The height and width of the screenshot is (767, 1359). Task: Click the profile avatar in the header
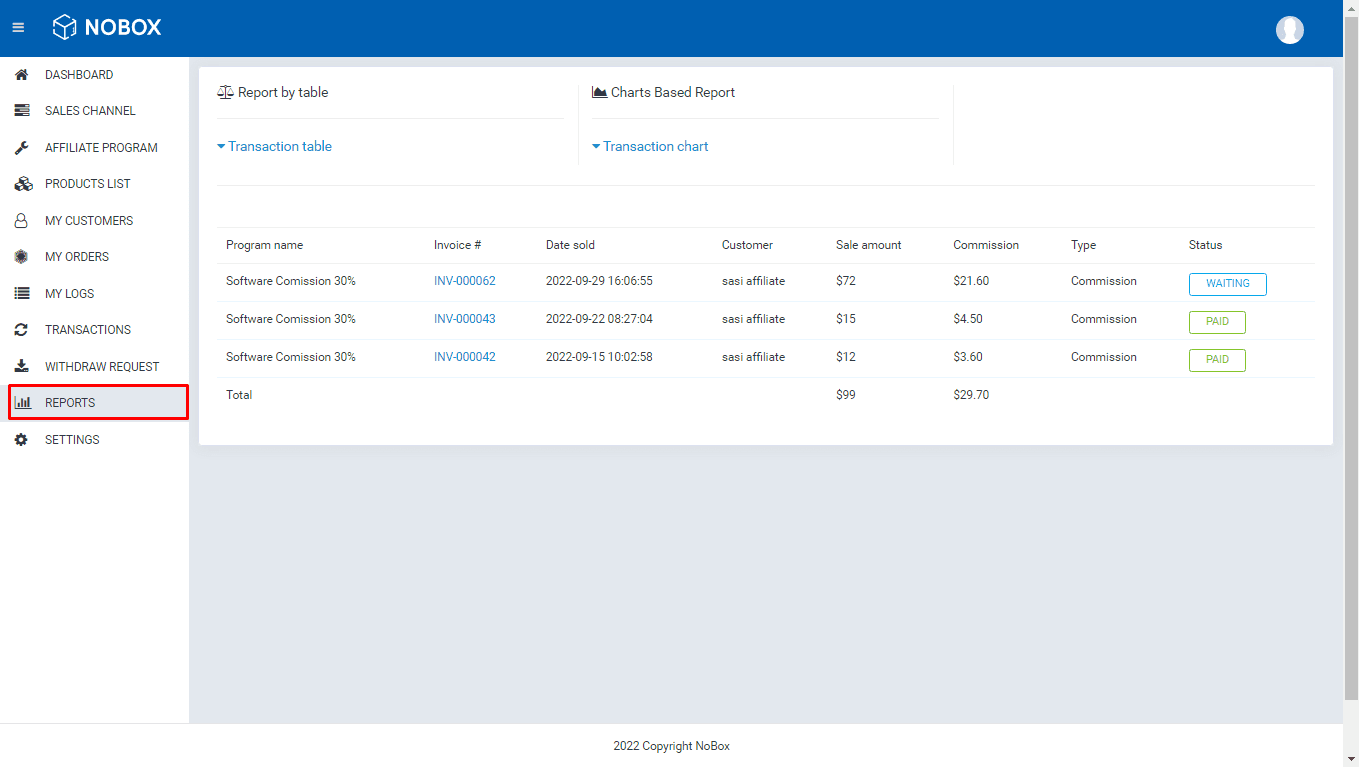coord(1289,29)
